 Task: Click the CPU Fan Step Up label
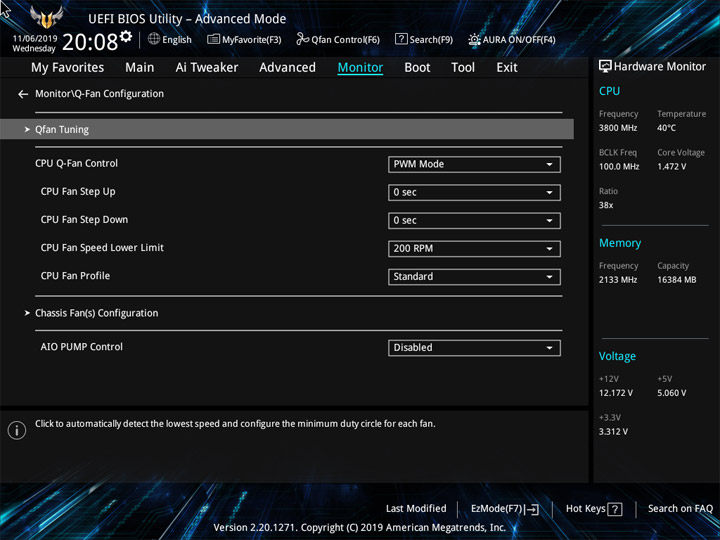coord(78,192)
